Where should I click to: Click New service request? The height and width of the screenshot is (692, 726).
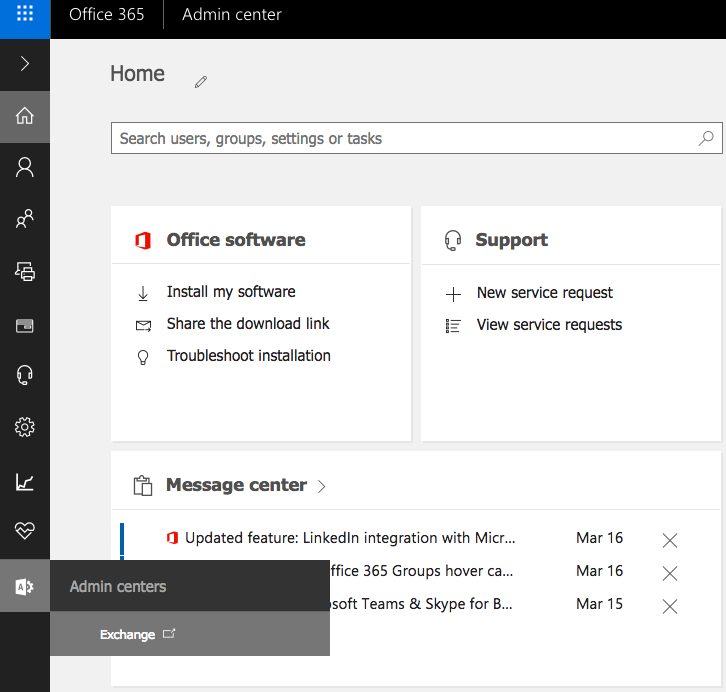(x=544, y=293)
